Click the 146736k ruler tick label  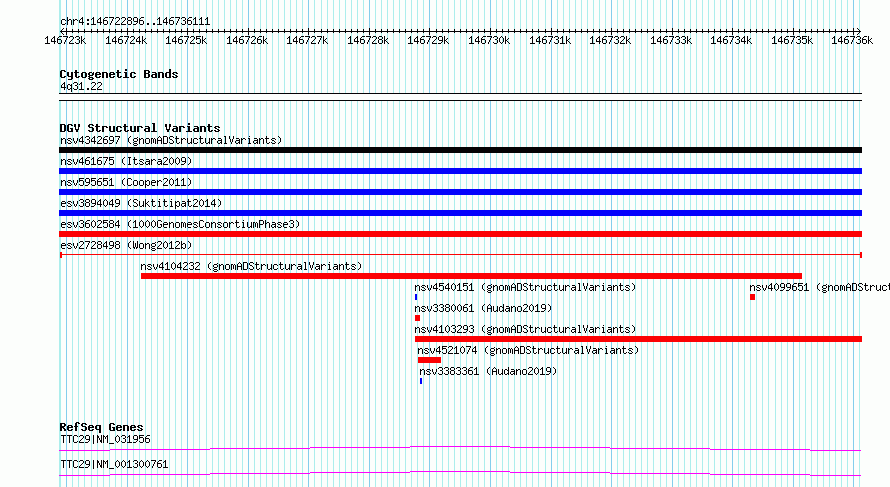[852, 40]
